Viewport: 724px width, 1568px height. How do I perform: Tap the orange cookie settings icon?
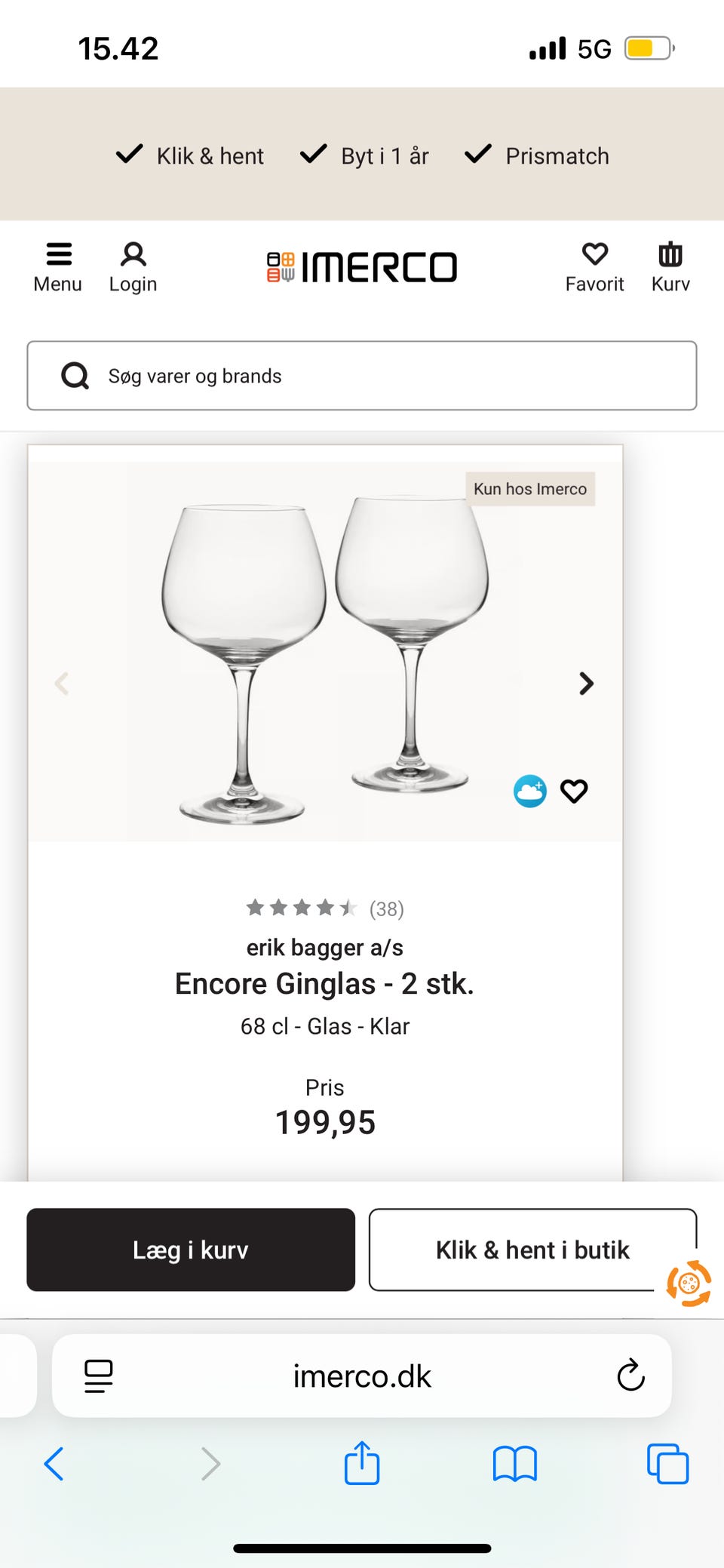689,1283
